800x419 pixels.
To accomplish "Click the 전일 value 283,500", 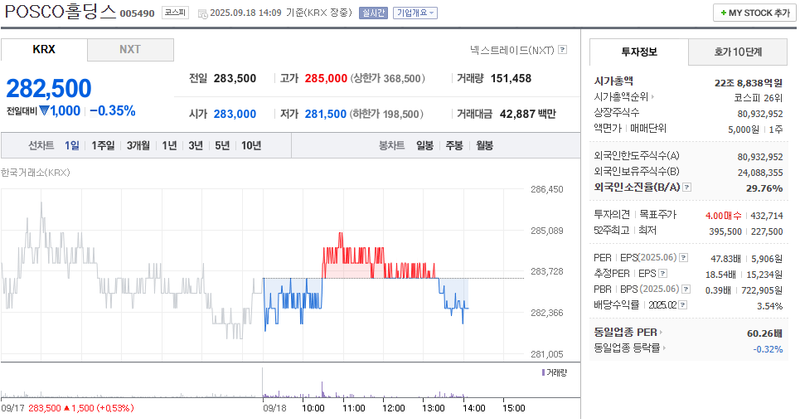I will point(235,79).
